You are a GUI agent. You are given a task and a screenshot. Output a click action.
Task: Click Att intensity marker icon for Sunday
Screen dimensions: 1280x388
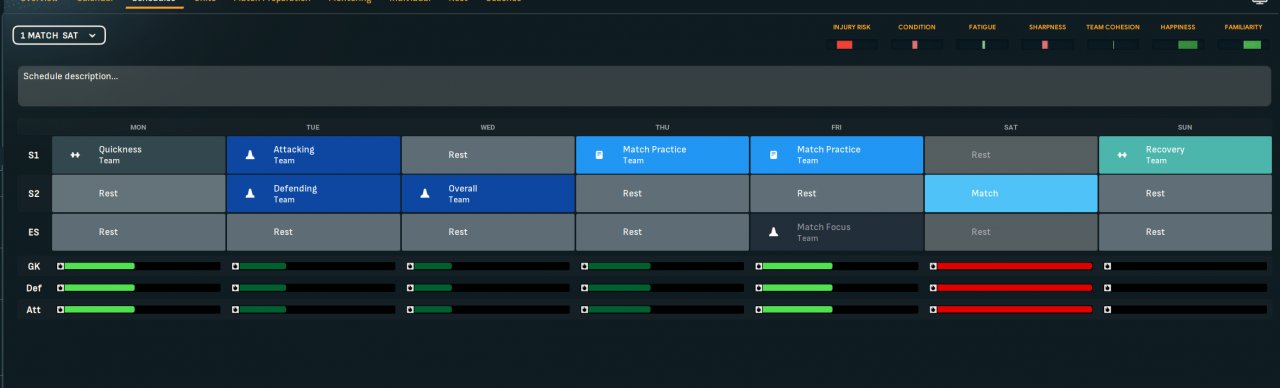(1108, 310)
